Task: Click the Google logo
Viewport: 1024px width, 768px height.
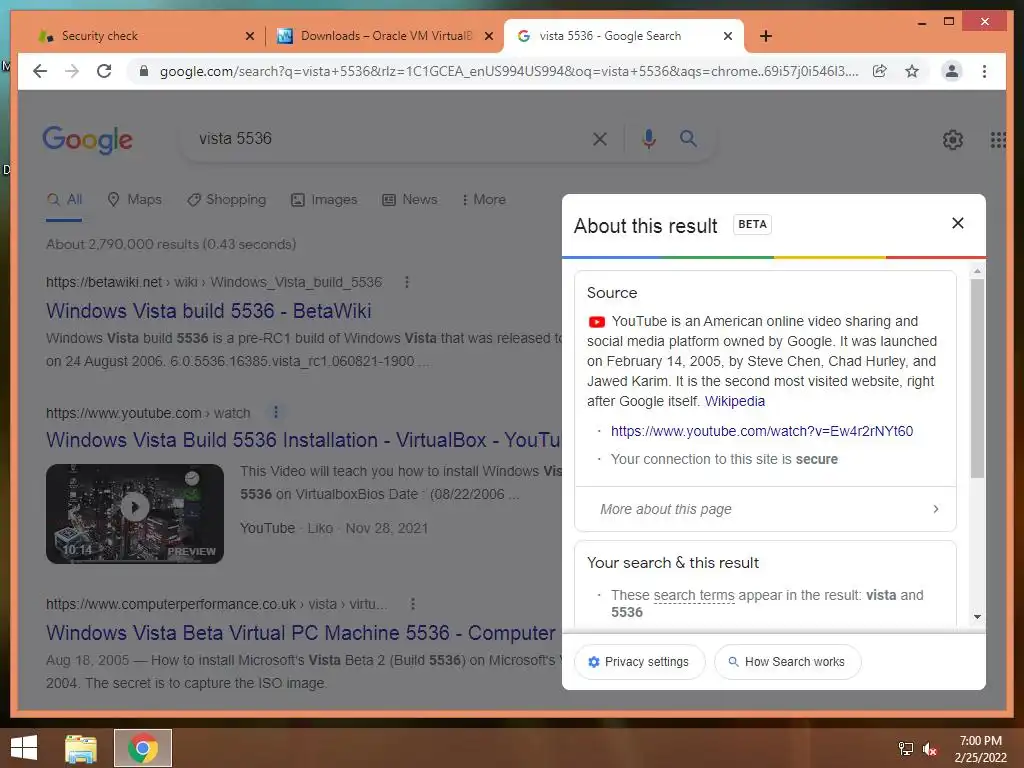Action: click(88, 140)
